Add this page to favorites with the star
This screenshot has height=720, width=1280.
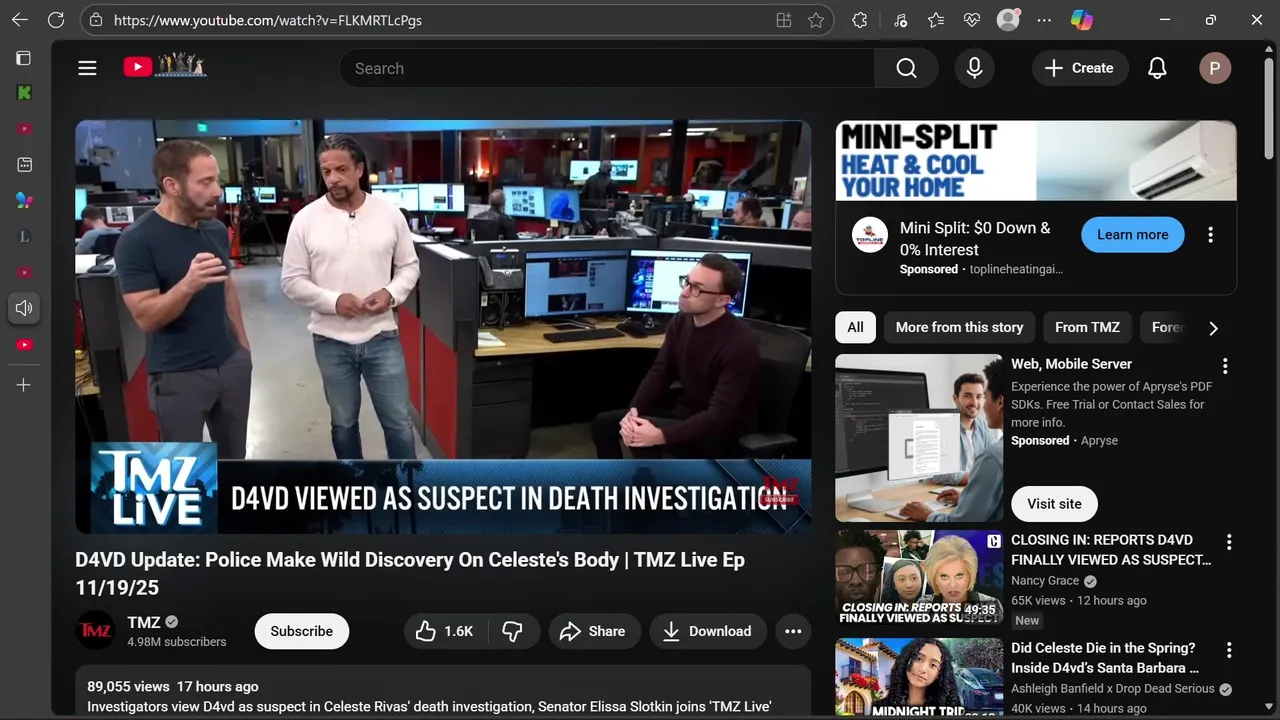(816, 20)
